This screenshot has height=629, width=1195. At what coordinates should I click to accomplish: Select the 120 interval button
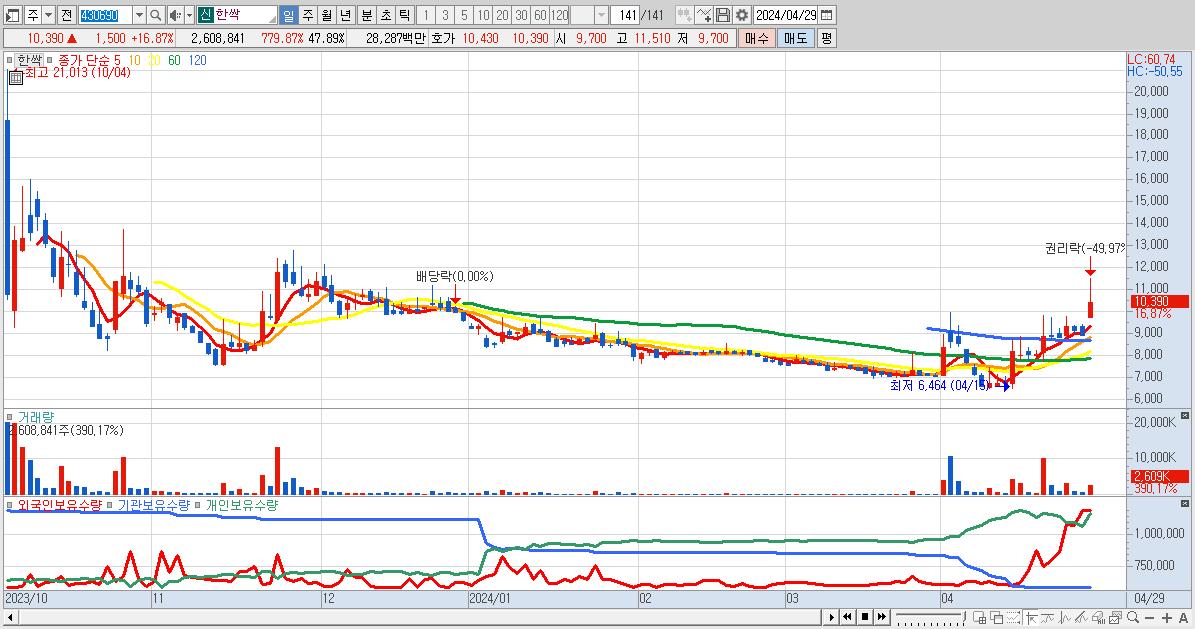pos(560,15)
